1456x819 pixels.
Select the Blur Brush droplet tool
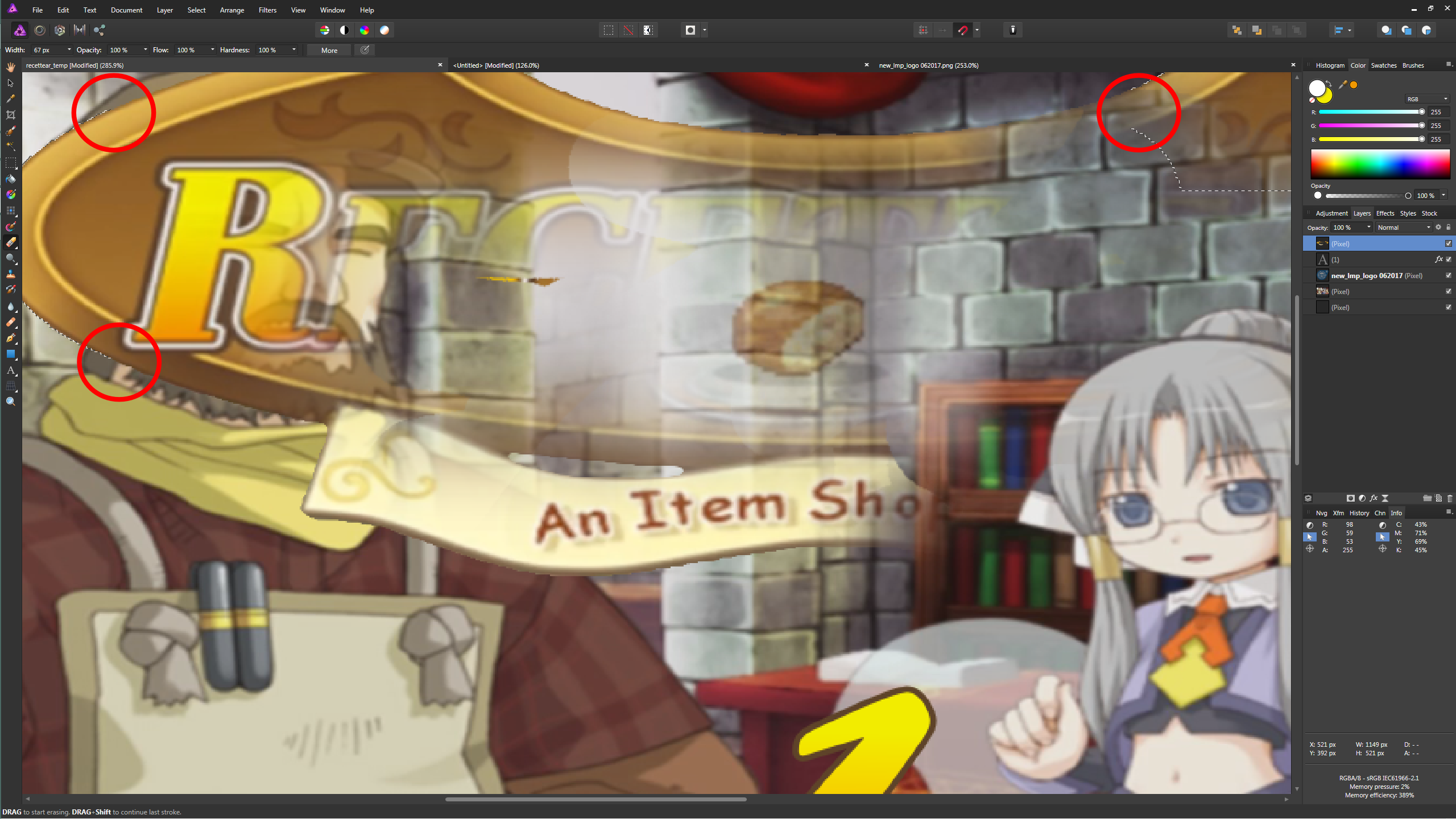(11, 307)
